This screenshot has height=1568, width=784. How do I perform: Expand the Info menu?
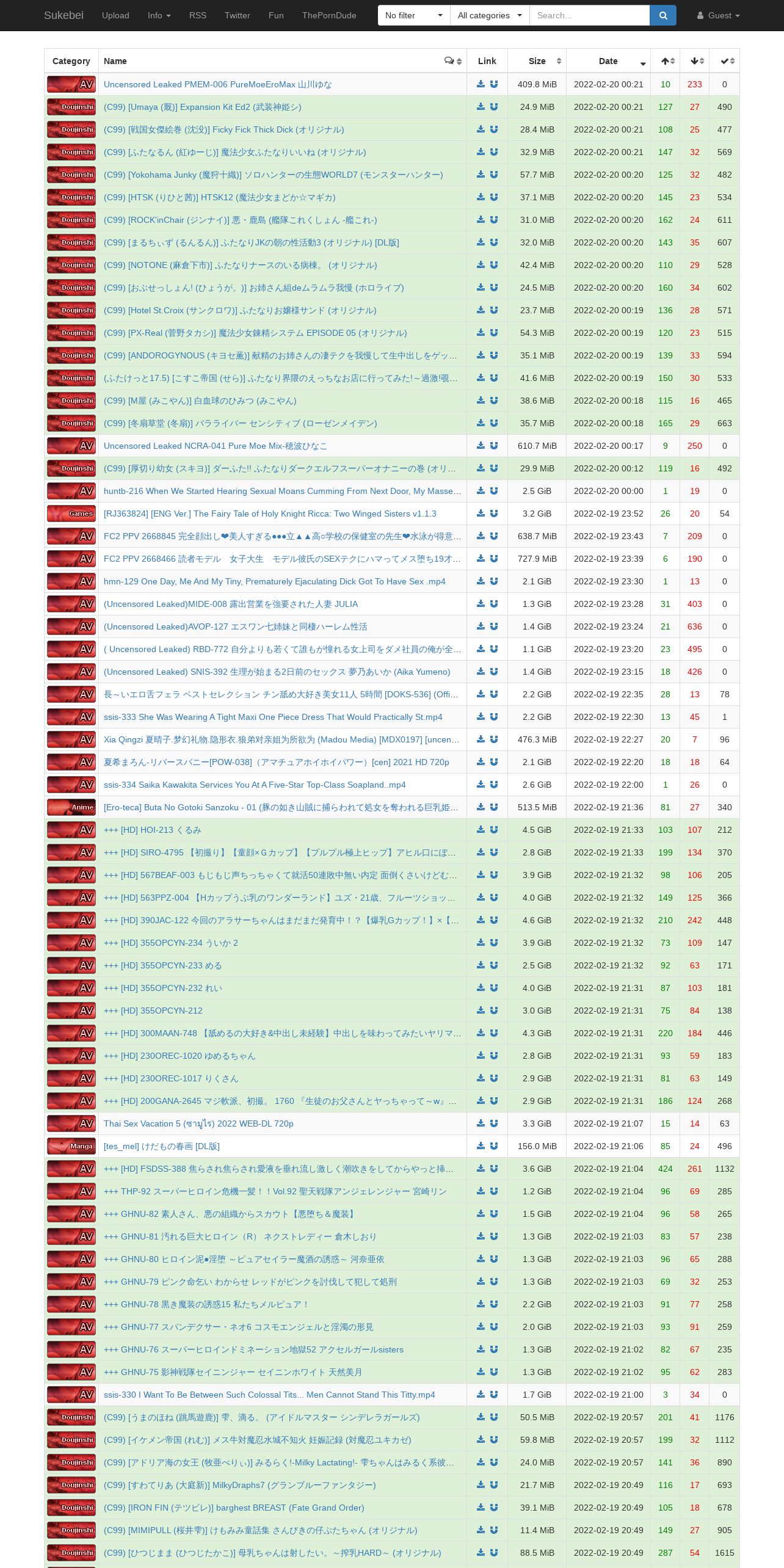[159, 15]
